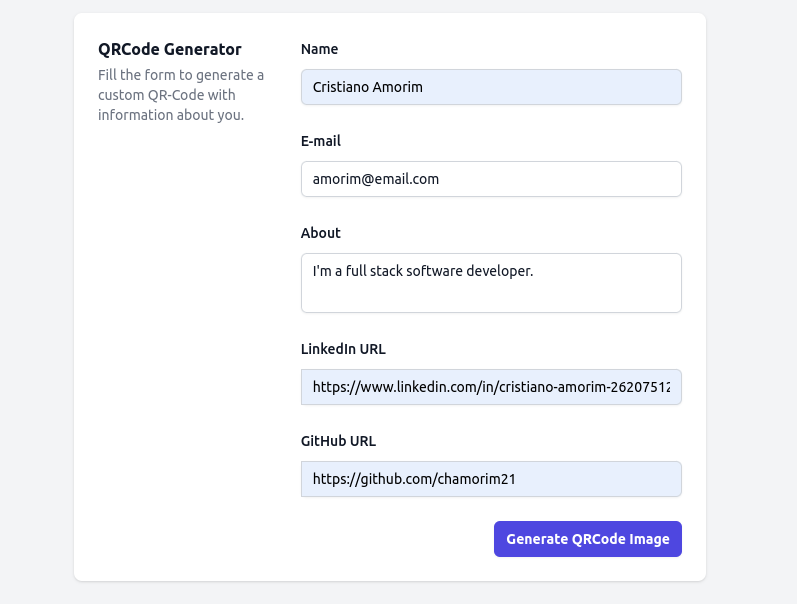Click the blank second line of About box
Image resolution: width=797 pixels, height=604 pixels.
coord(490,296)
